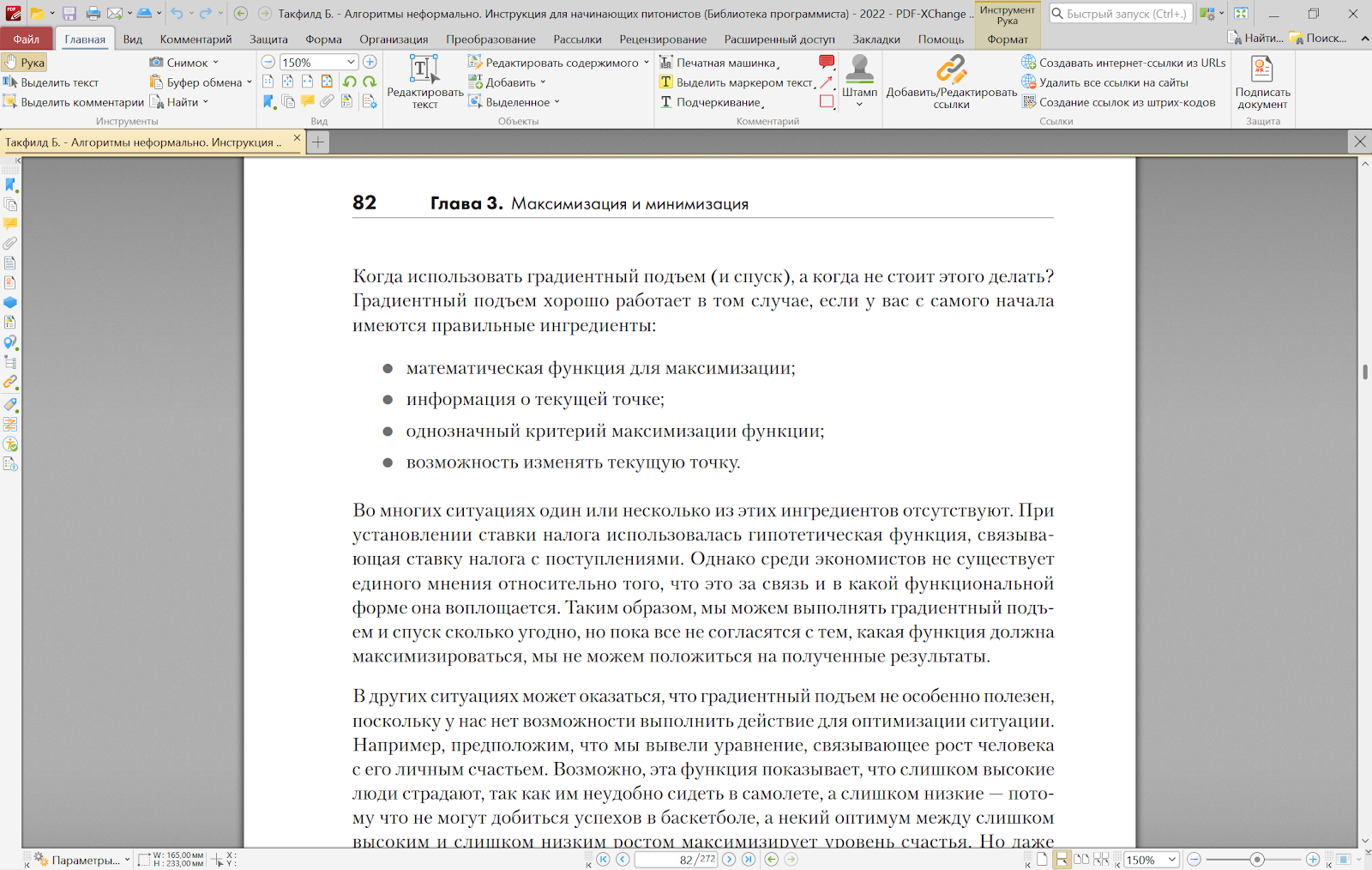Open the Layers pane icon in sidebar
Screen dimensions: 1372x870
click(10, 303)
